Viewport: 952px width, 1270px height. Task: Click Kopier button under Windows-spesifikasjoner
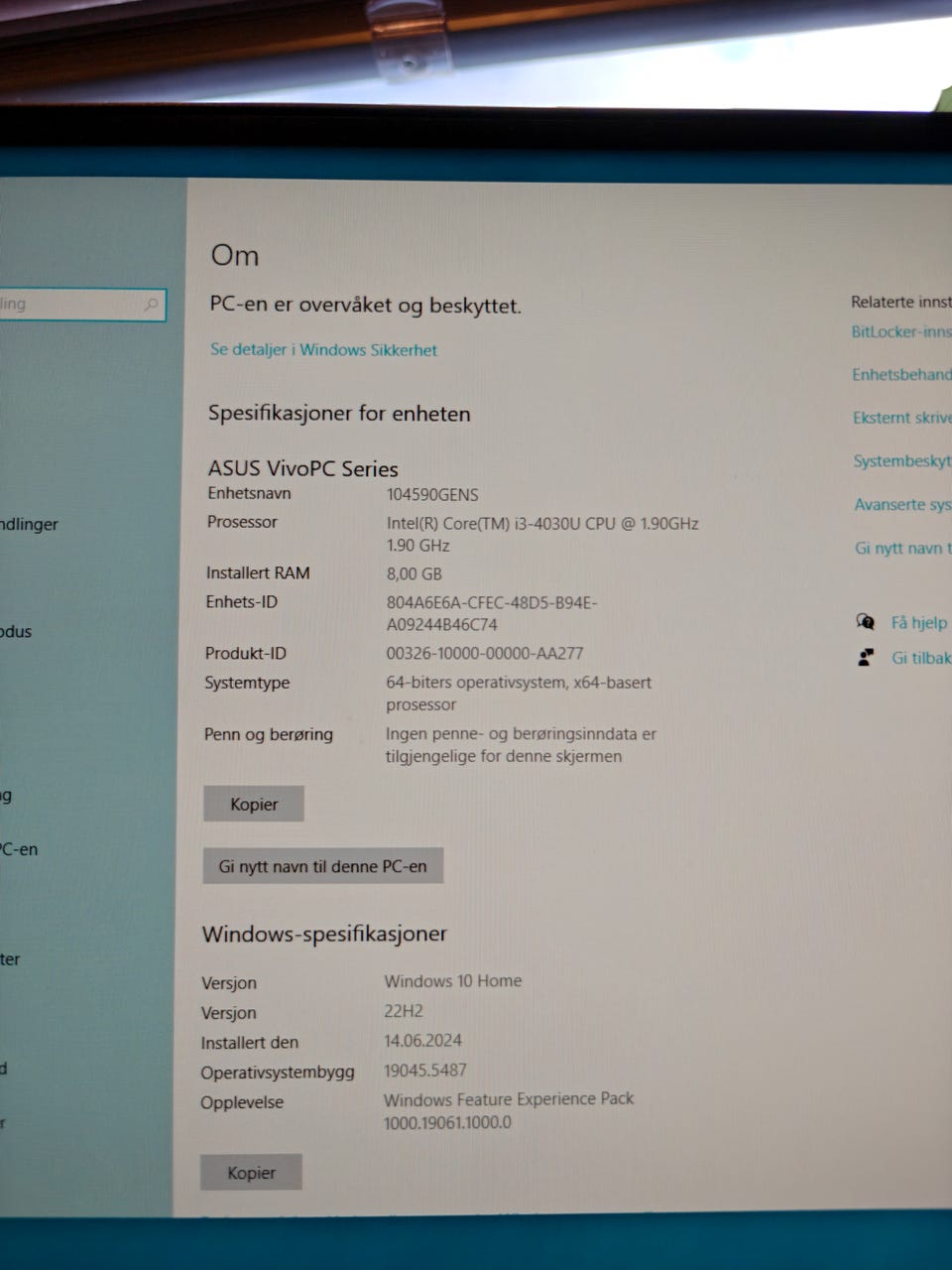pyautogui.click(x=251, y=1173)
